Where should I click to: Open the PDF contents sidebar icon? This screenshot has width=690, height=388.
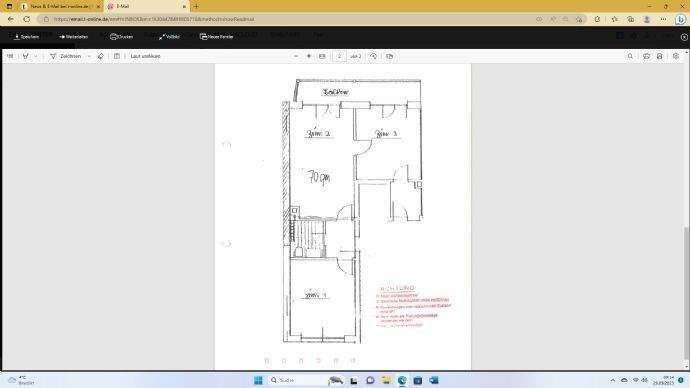10,56
